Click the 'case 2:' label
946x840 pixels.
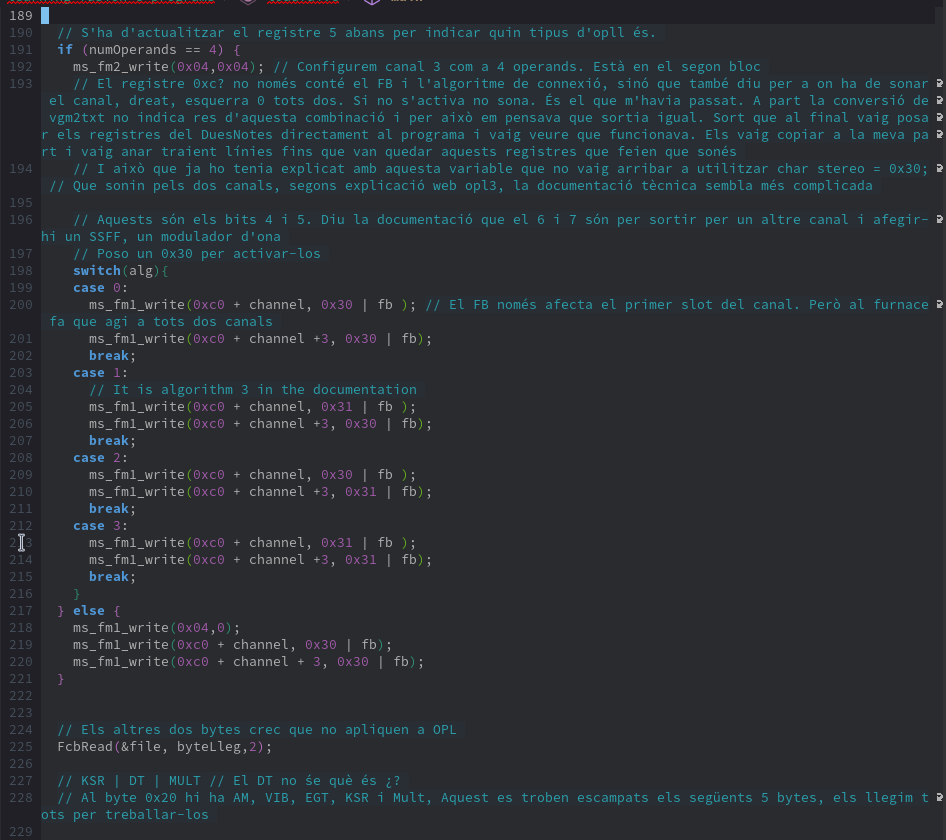[100, 458]
